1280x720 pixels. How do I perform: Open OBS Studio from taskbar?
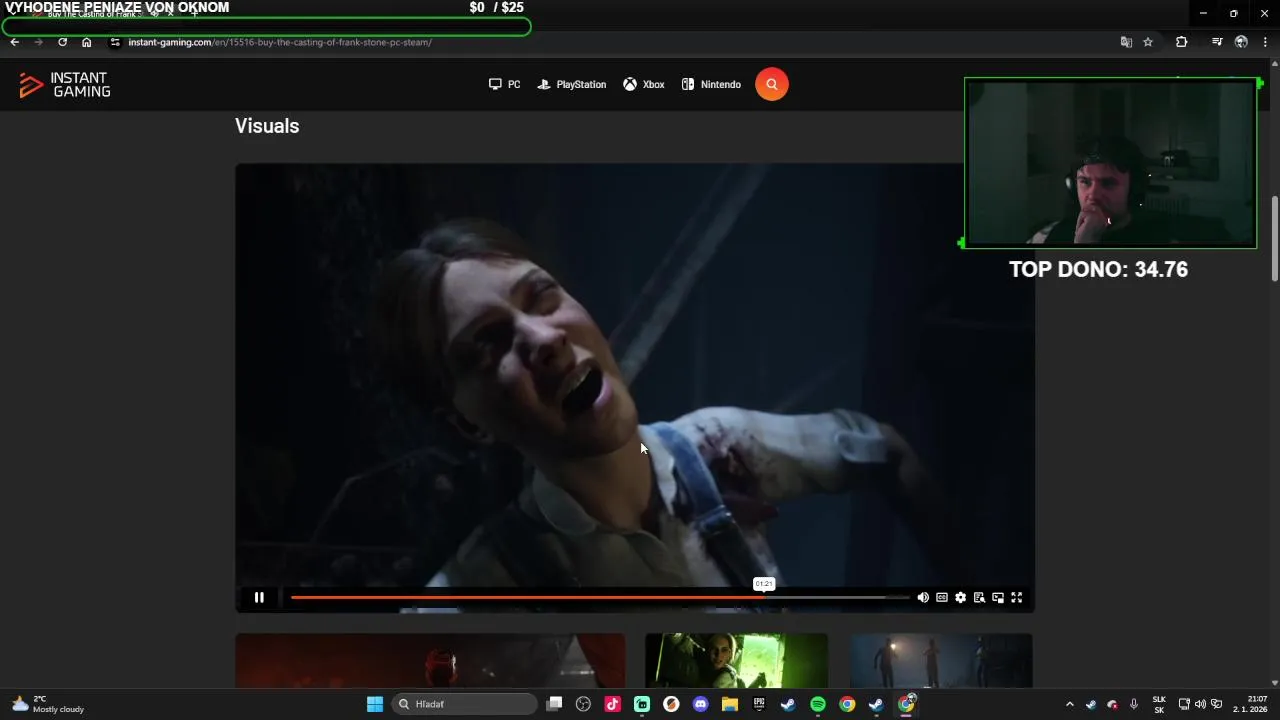584,704
